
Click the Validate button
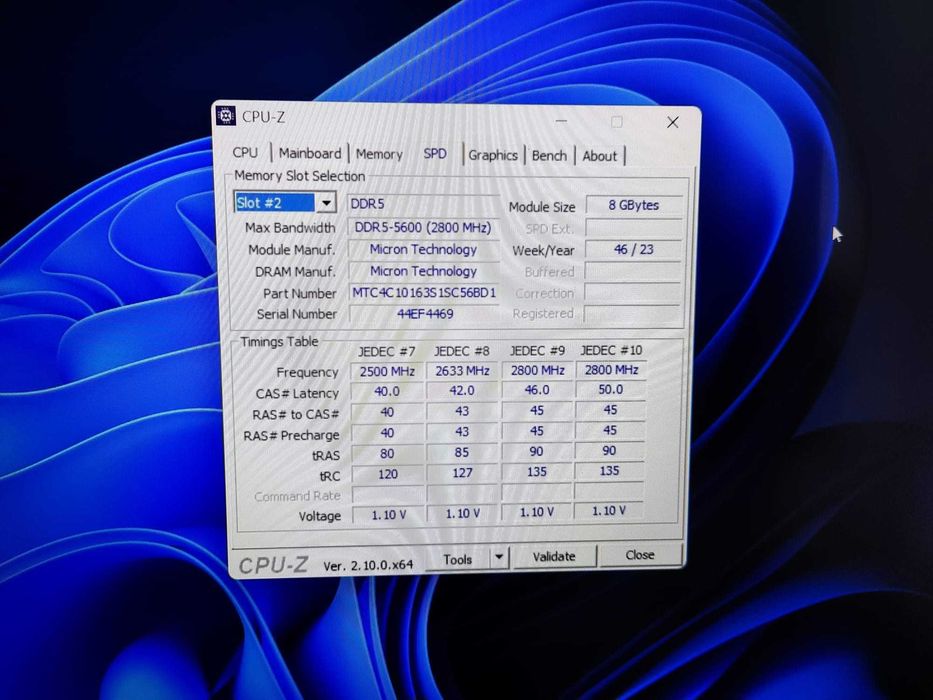pyautogui.click(x=553, y=557)
